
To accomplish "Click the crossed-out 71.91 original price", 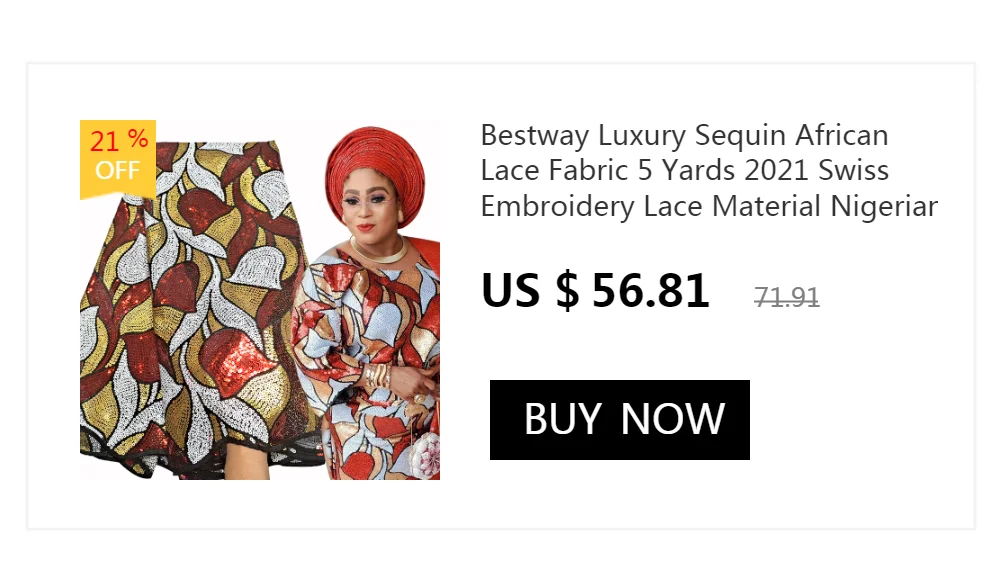I will pyautogui.click(x=787, y=297).
